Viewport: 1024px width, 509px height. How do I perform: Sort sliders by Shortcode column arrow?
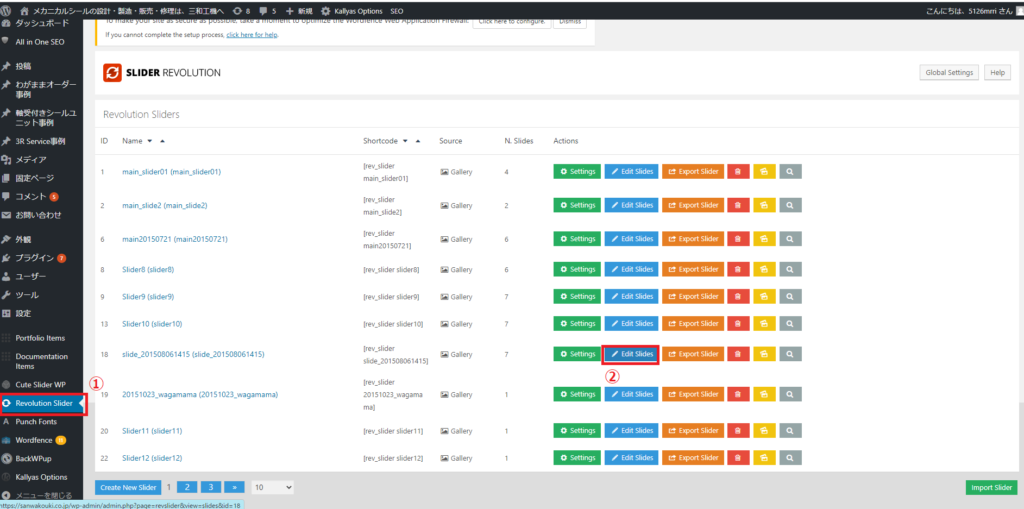pyautogui.click(x=418, y=141)
